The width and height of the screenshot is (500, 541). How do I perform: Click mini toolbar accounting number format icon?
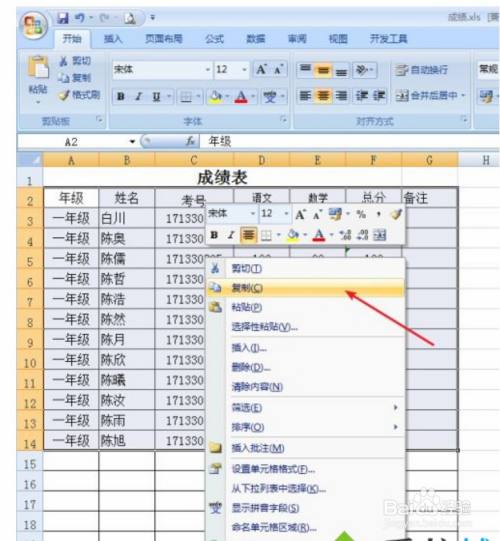coord(335,214)
